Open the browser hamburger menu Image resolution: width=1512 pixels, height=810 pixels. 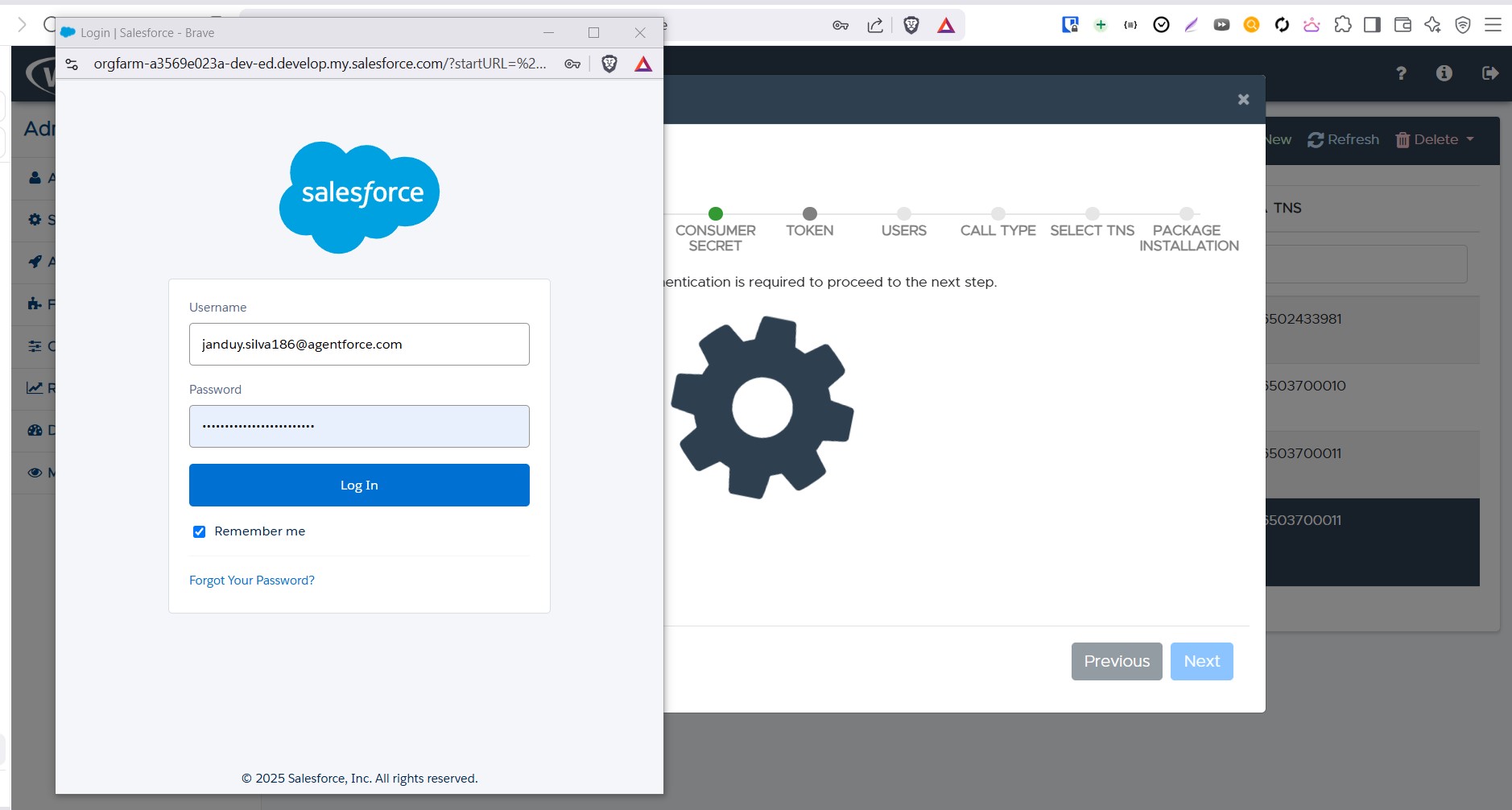pos(1492,25)
